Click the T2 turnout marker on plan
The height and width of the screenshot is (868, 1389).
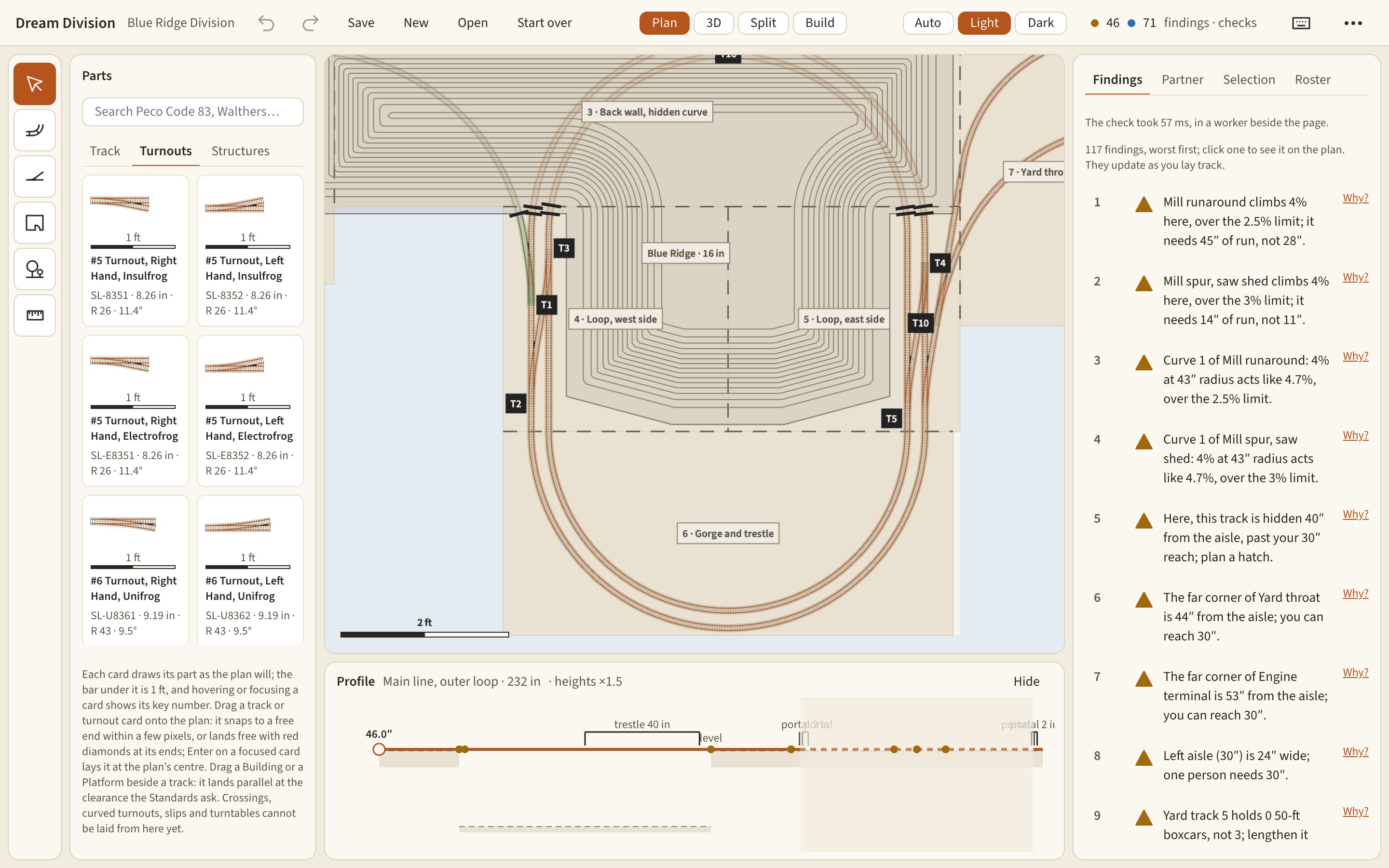click(516, 404)
